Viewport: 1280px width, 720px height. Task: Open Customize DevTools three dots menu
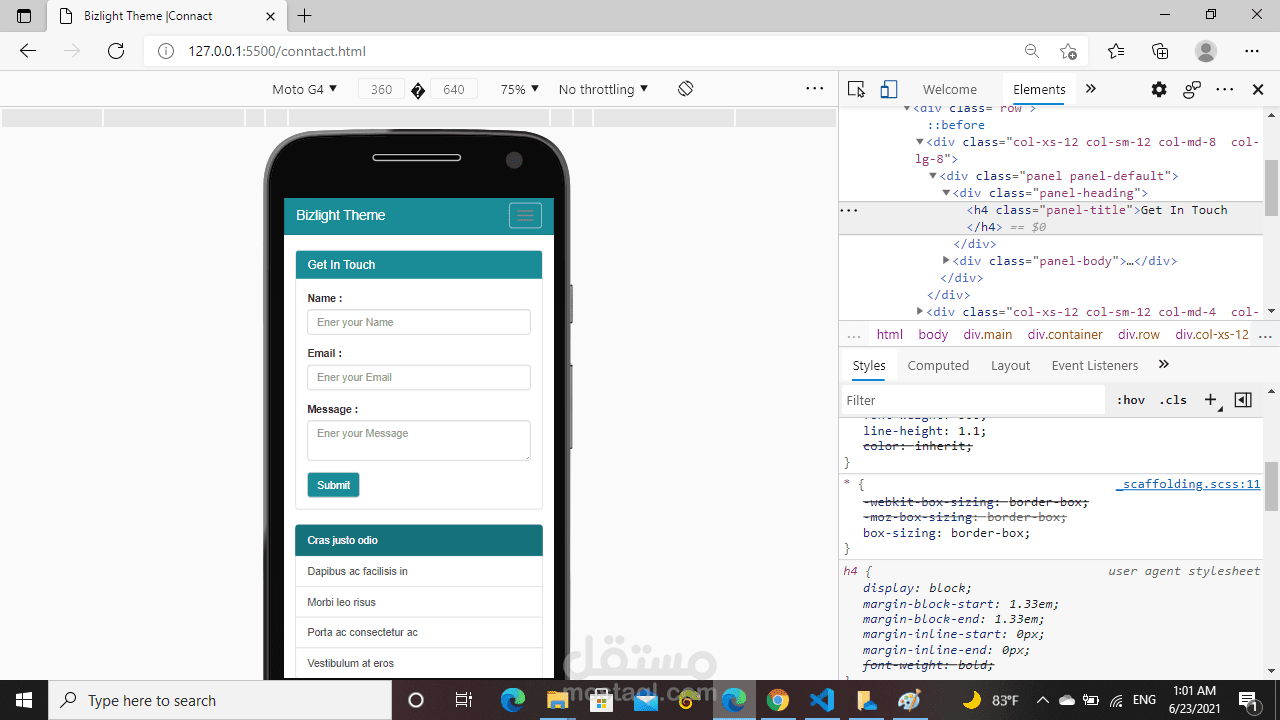point(1225,89)
